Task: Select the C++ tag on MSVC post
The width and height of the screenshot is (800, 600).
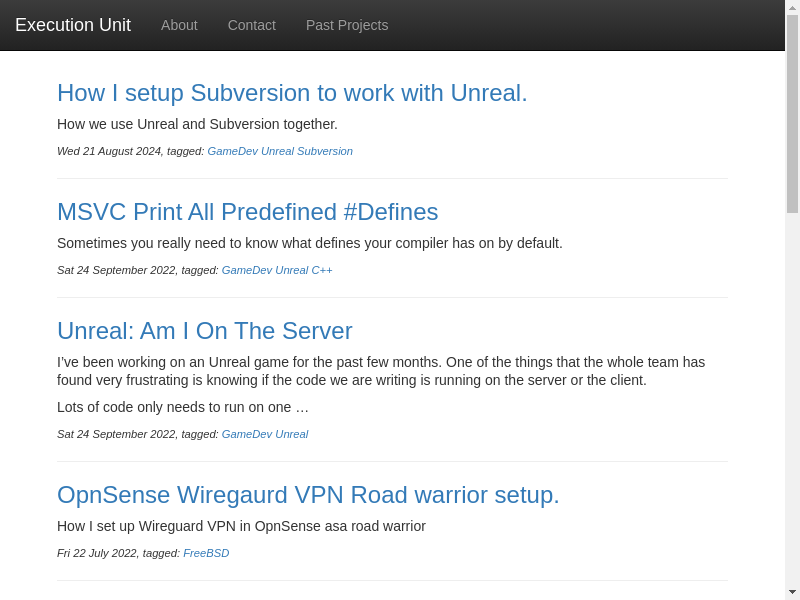Action: 322,270
